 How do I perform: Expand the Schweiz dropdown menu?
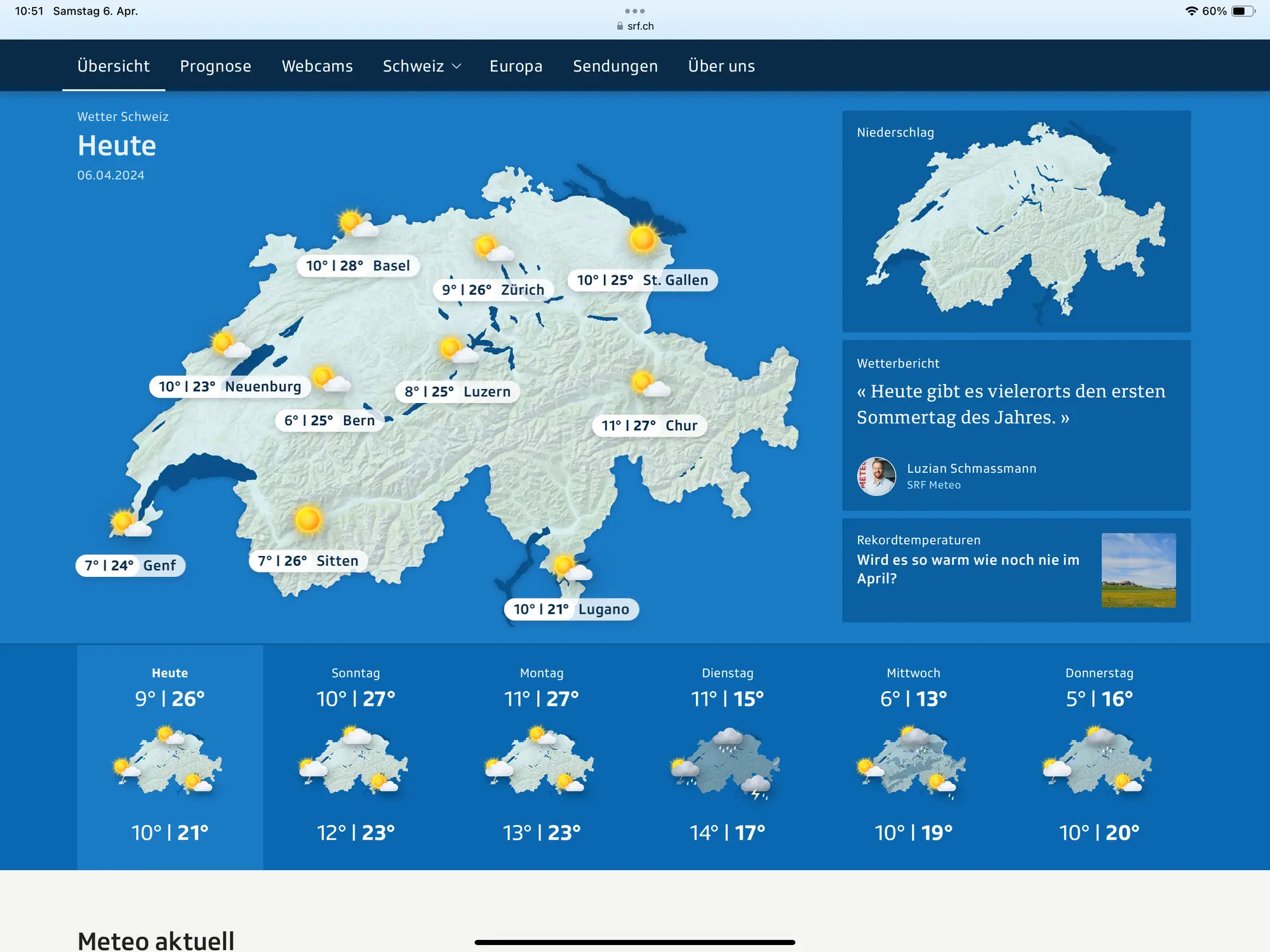click(422, 66)
